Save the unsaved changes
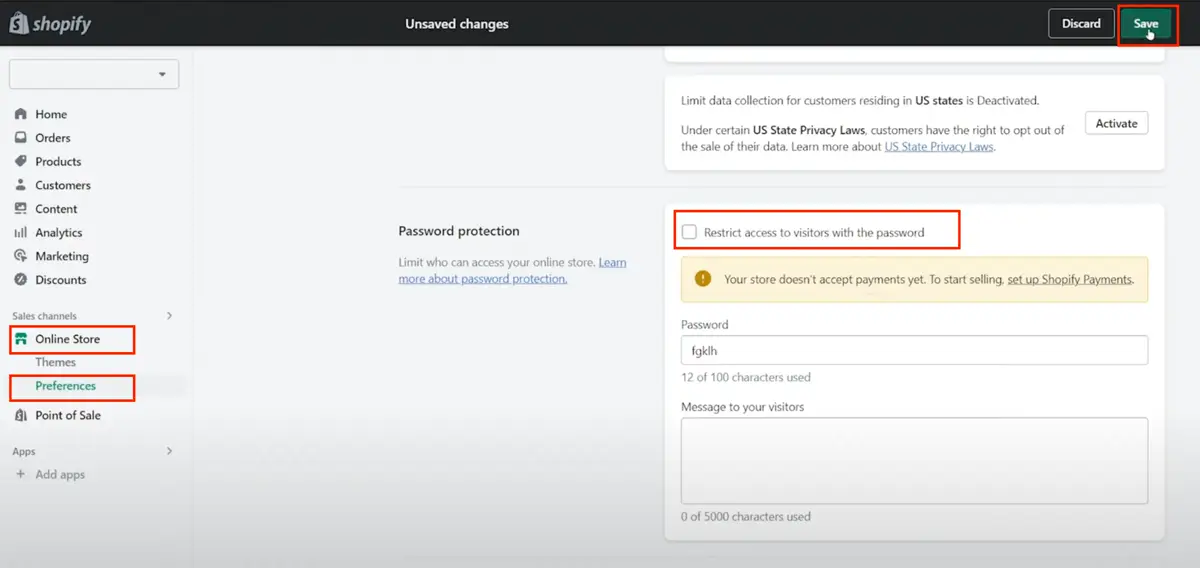This screenshot has width=1200, height=568. [x=1146, y=24]
